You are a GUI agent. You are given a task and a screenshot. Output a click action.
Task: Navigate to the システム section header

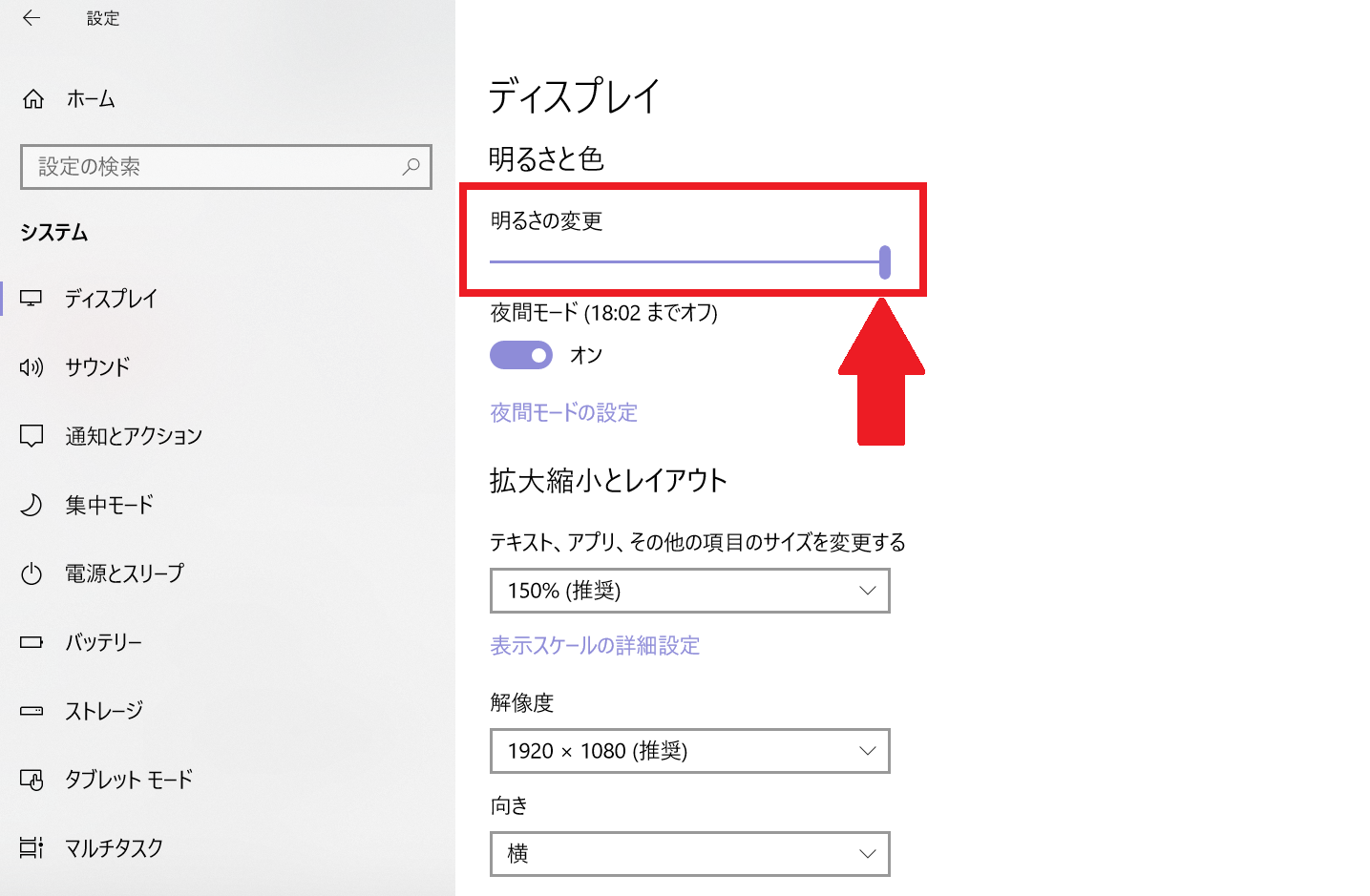pos(53,232)
